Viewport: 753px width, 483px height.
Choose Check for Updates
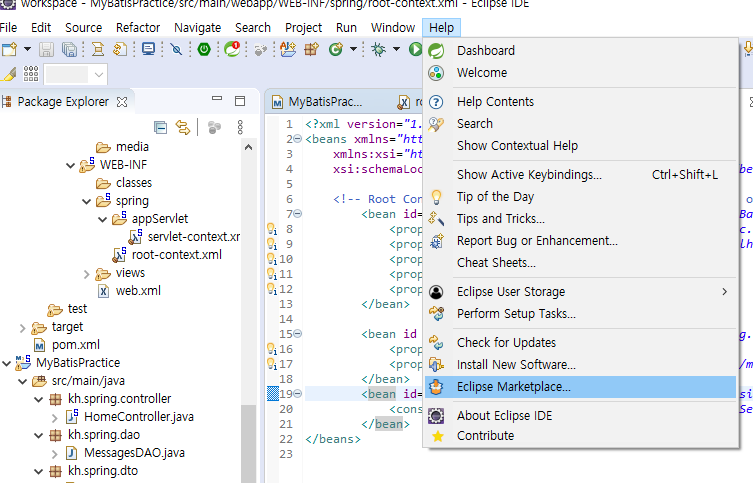(581, 343)
